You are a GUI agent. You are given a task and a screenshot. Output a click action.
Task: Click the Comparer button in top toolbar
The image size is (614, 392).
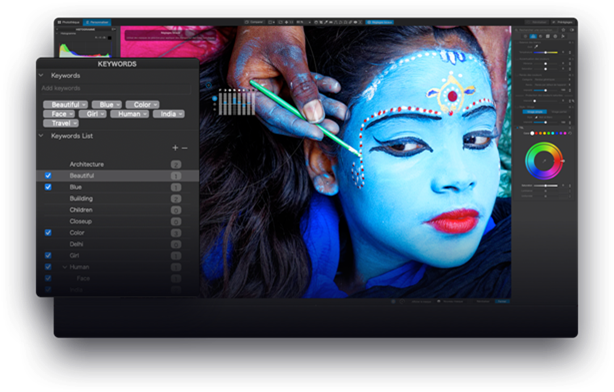[254, 22]
